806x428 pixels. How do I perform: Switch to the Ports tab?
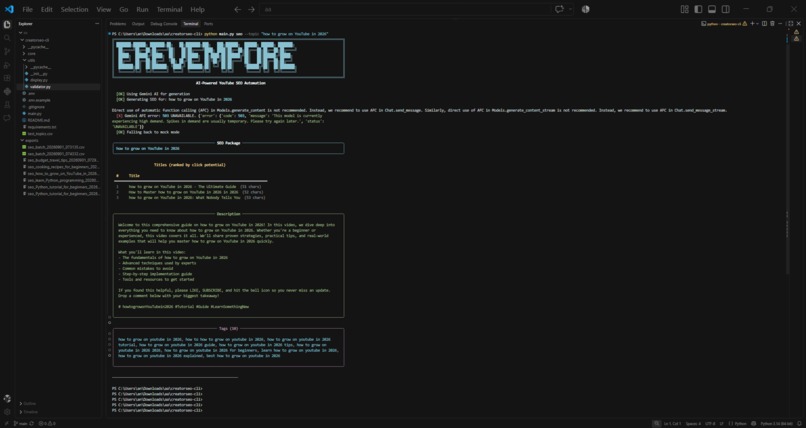(x=208, y=24)
